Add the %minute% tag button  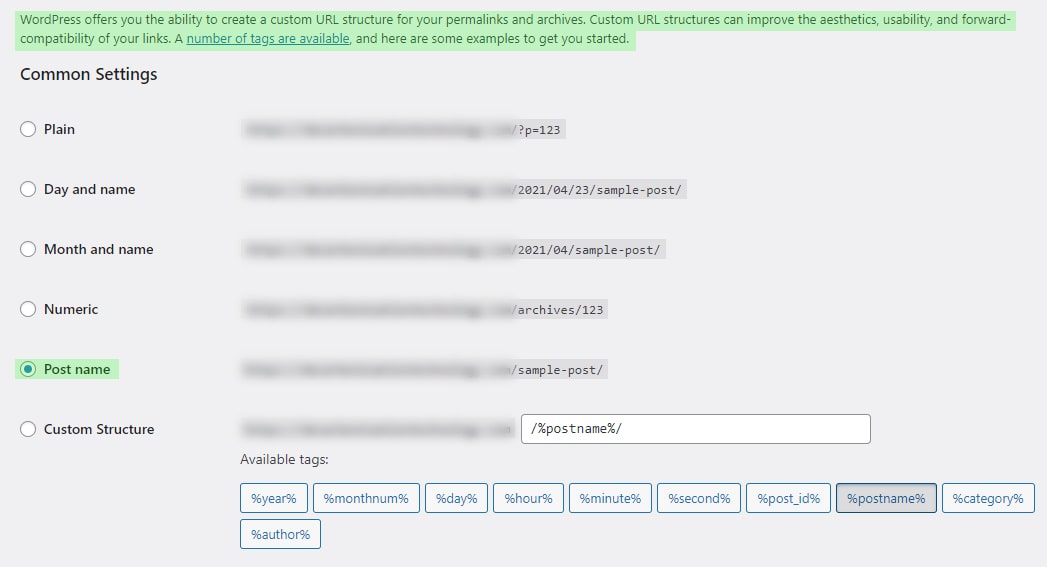(610, 498)
